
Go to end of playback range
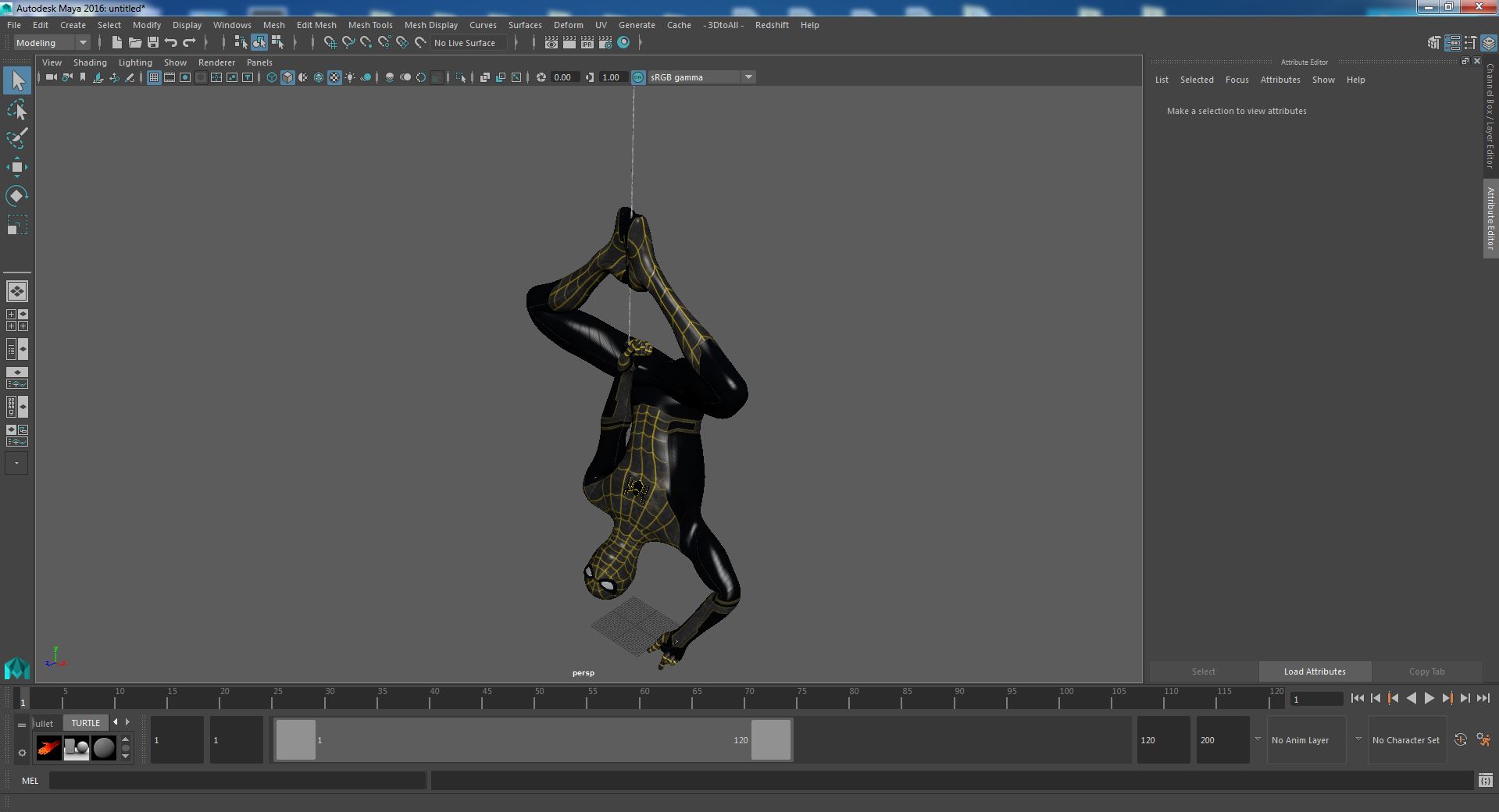point(1483,699)
